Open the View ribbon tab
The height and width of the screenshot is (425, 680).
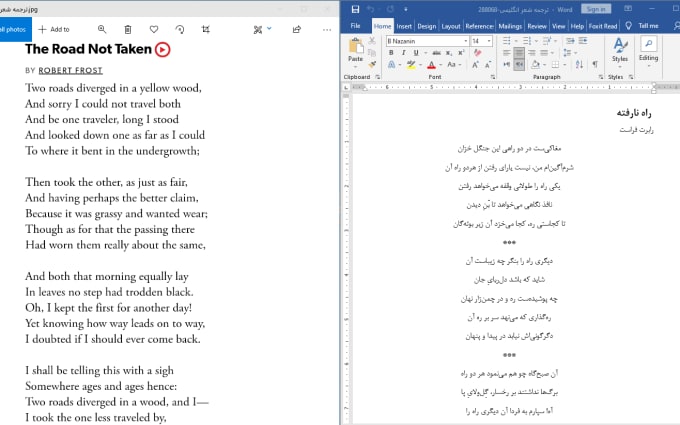[x=559, y=26]
